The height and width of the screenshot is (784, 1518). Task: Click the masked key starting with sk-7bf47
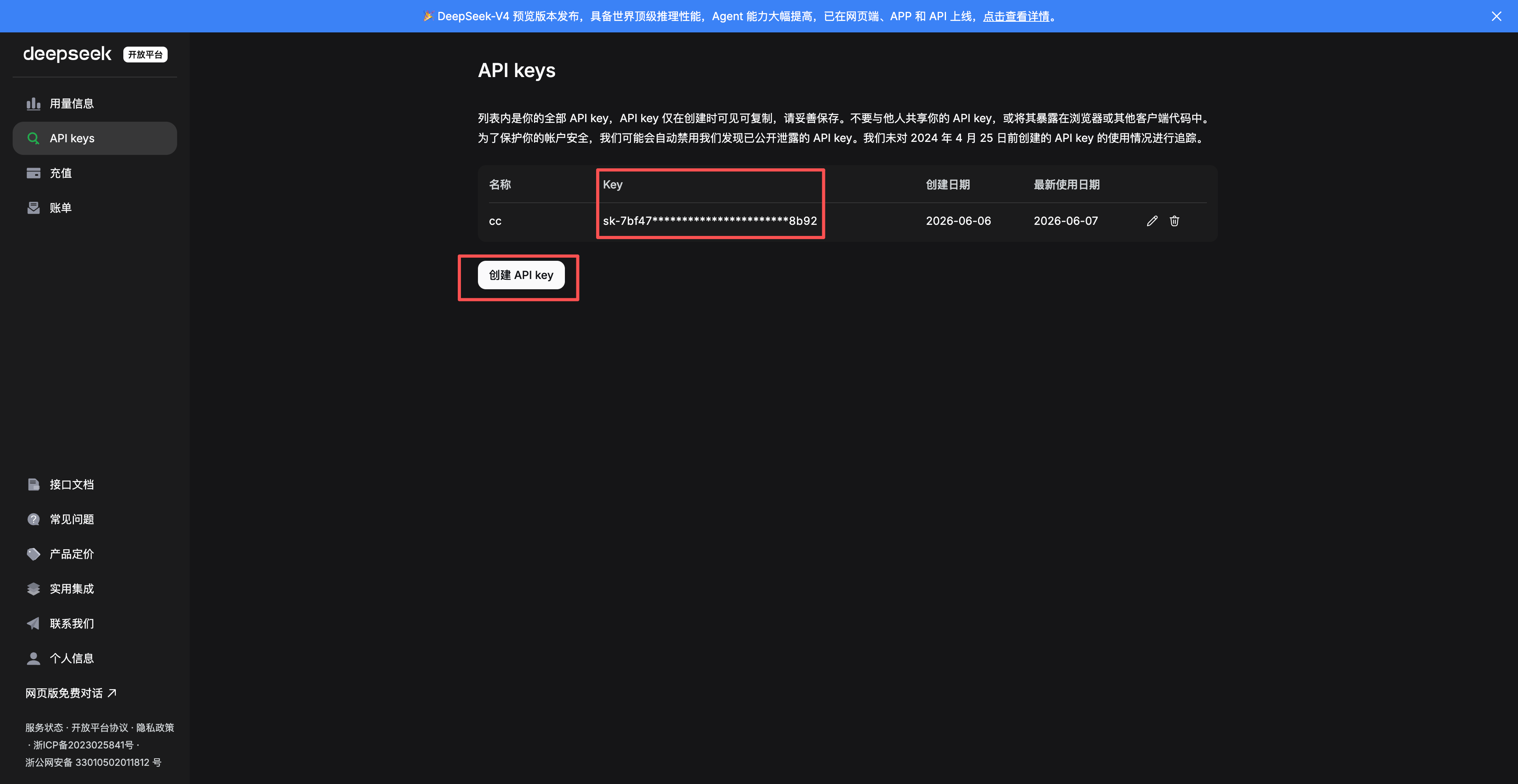point(710,221)
